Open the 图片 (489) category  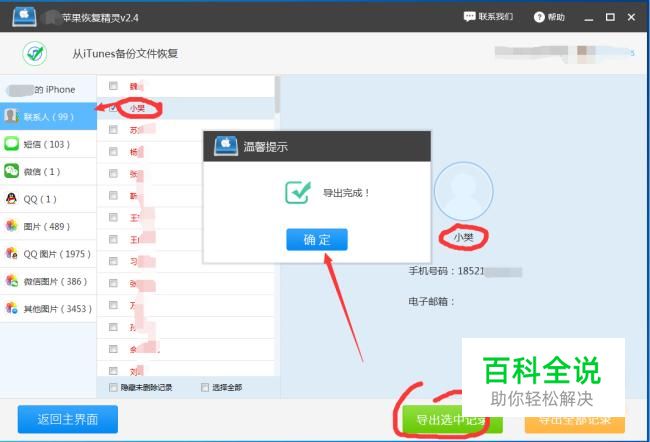coord(48,226)
